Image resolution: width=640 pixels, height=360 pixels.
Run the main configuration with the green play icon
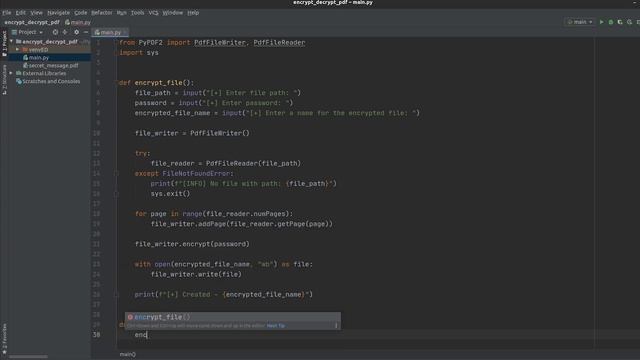point(601,22)
